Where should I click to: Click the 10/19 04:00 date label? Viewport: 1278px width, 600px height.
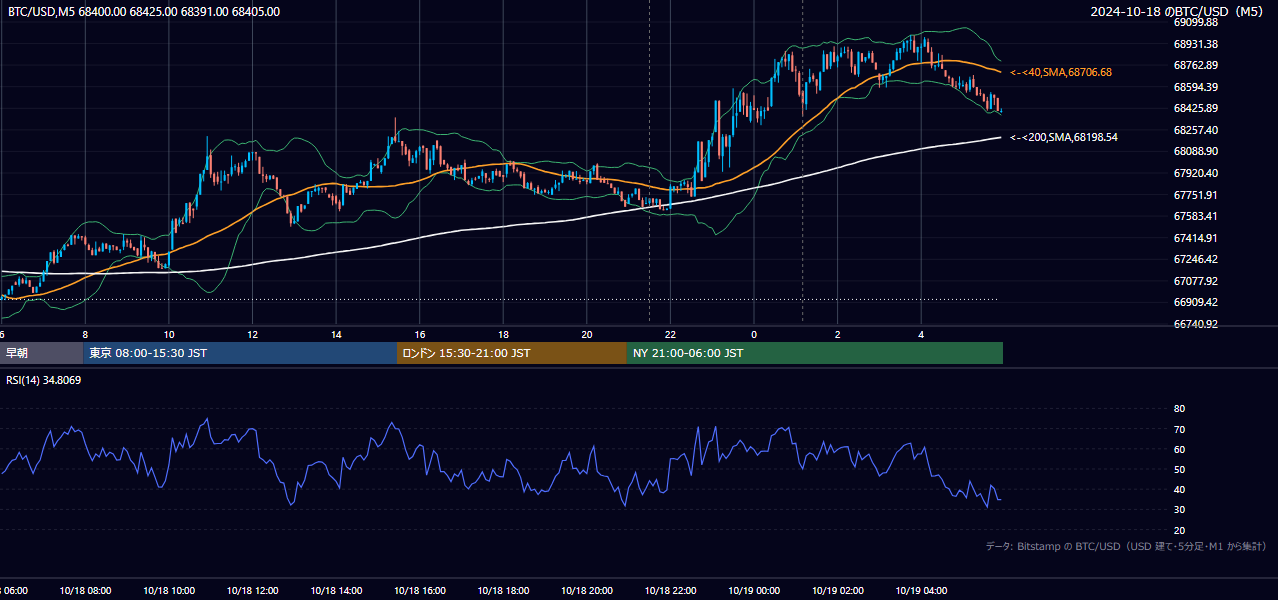tap(921, 591)
